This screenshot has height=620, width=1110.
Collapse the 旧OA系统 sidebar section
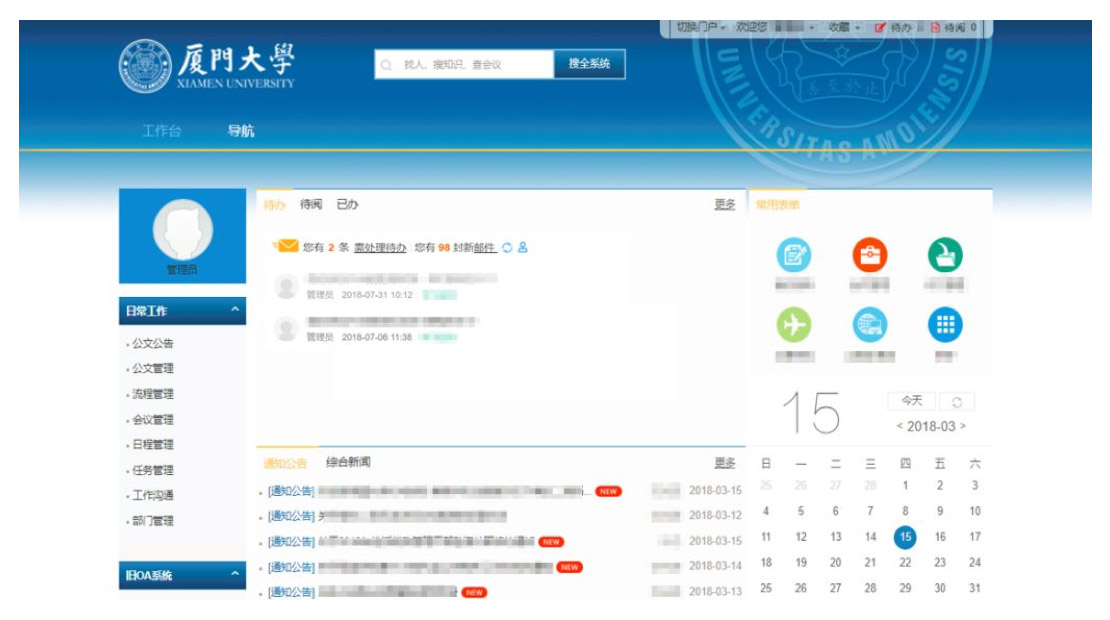235,575
